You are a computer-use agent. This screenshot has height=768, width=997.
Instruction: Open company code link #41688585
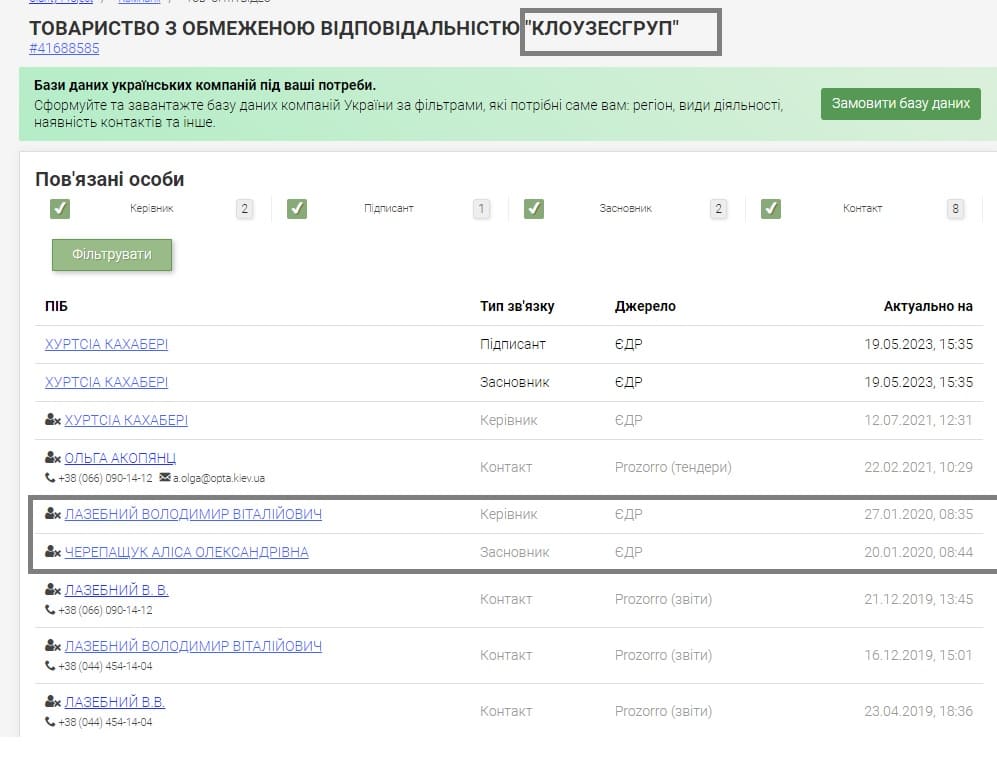[64, 48]
